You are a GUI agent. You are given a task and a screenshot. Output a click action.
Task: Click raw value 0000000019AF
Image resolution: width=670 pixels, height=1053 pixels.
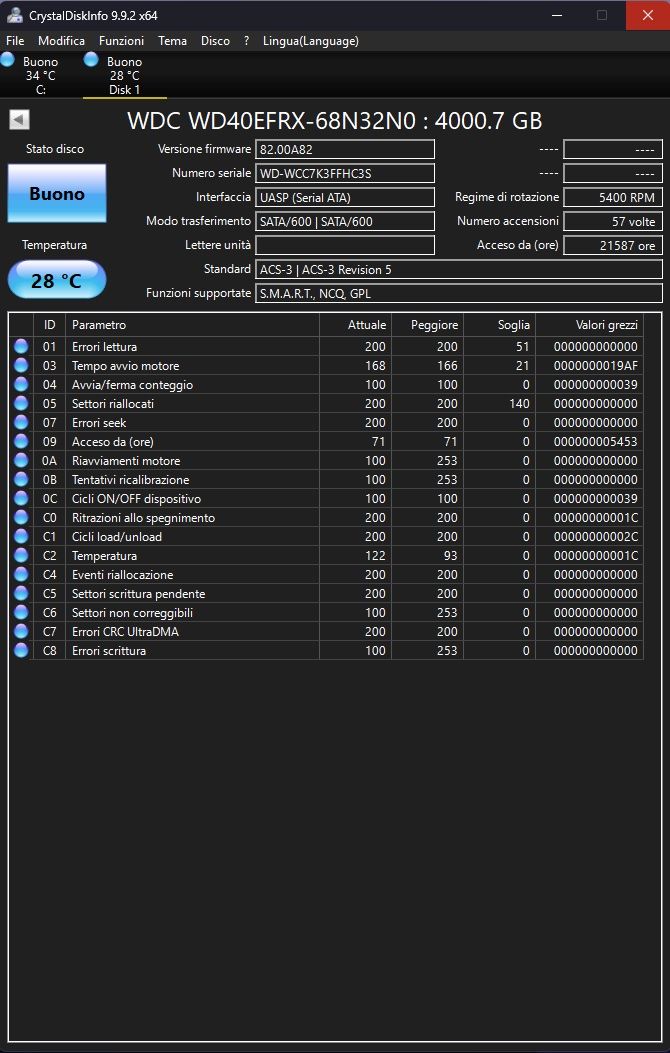pyautogui.click(x=595, y=365)
